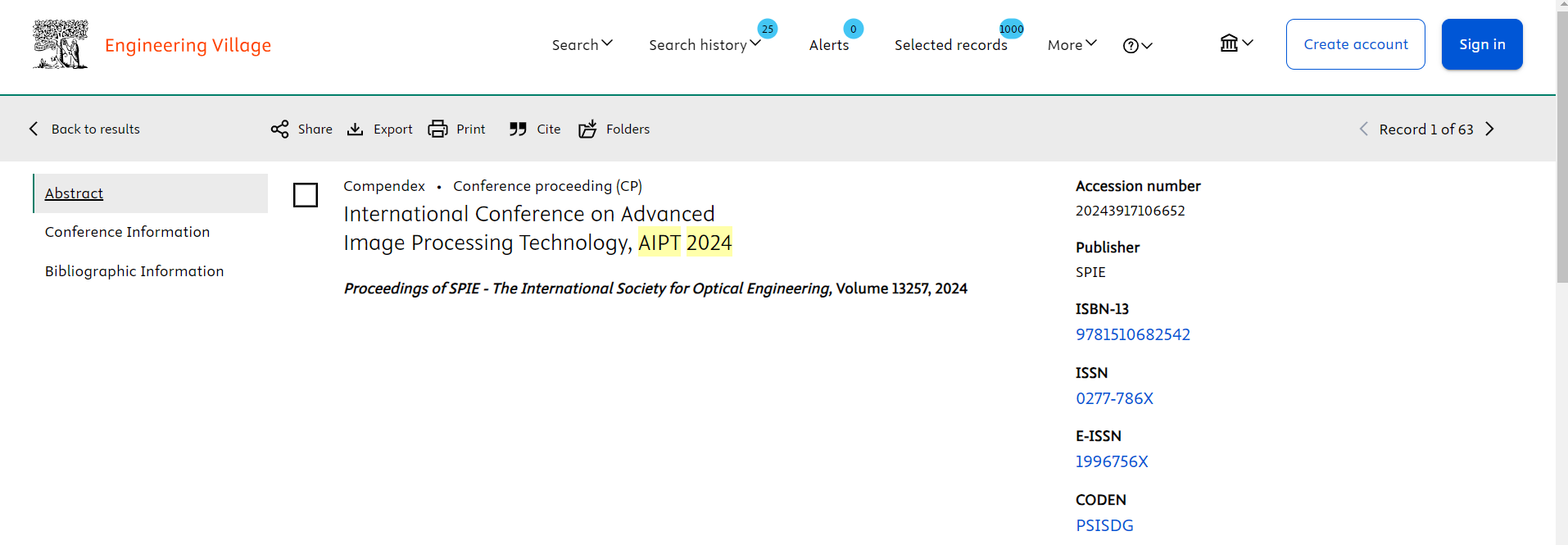The width and height of the screenshot is (1568, 545).
Task: Click the Print printer icon
Action: [437, 129]
